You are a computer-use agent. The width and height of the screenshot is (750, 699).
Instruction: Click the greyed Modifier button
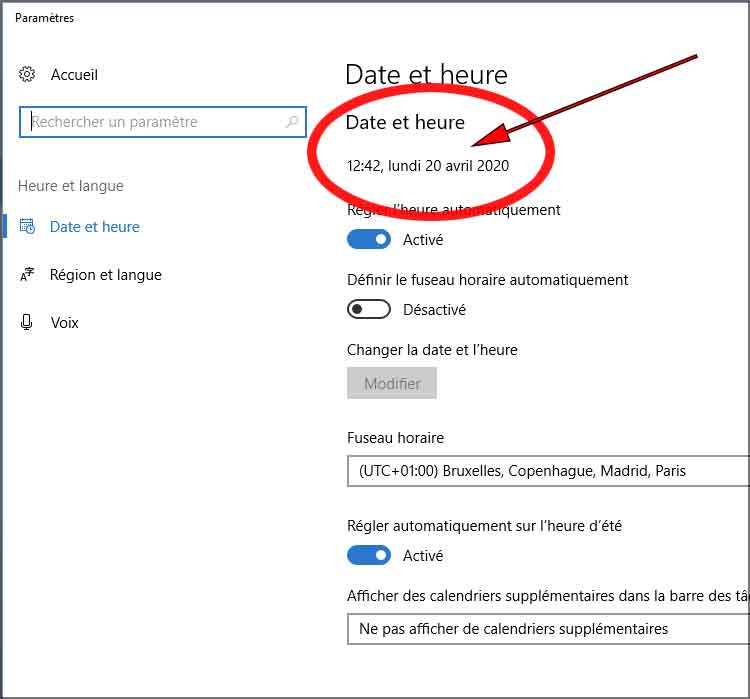pos(392,383)
